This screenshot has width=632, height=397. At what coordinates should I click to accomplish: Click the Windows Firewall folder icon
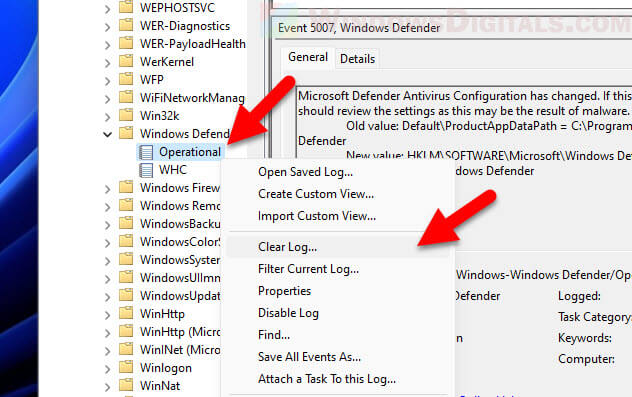[126, 187]
